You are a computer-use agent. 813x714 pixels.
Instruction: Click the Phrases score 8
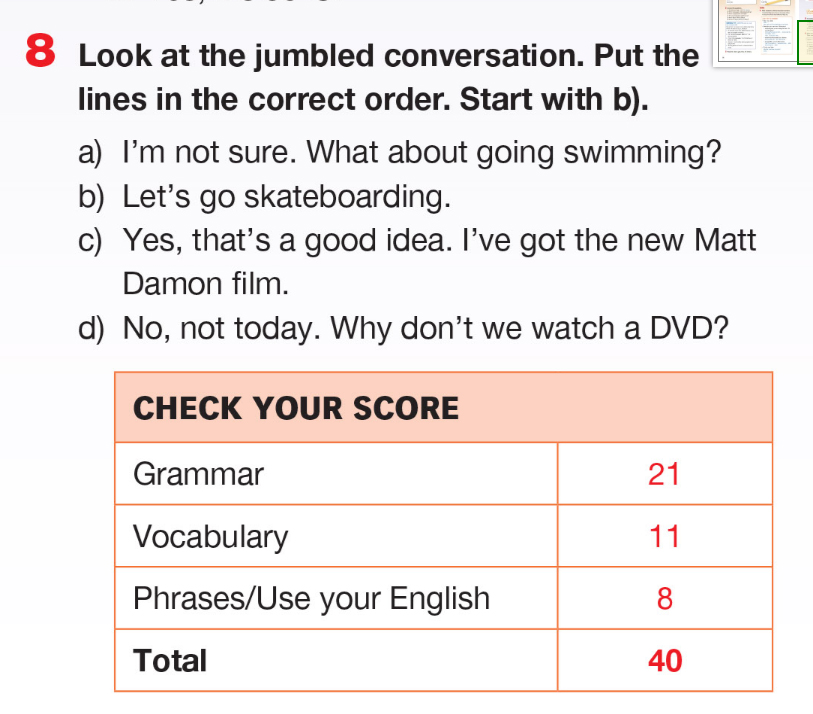click(664, 599)
